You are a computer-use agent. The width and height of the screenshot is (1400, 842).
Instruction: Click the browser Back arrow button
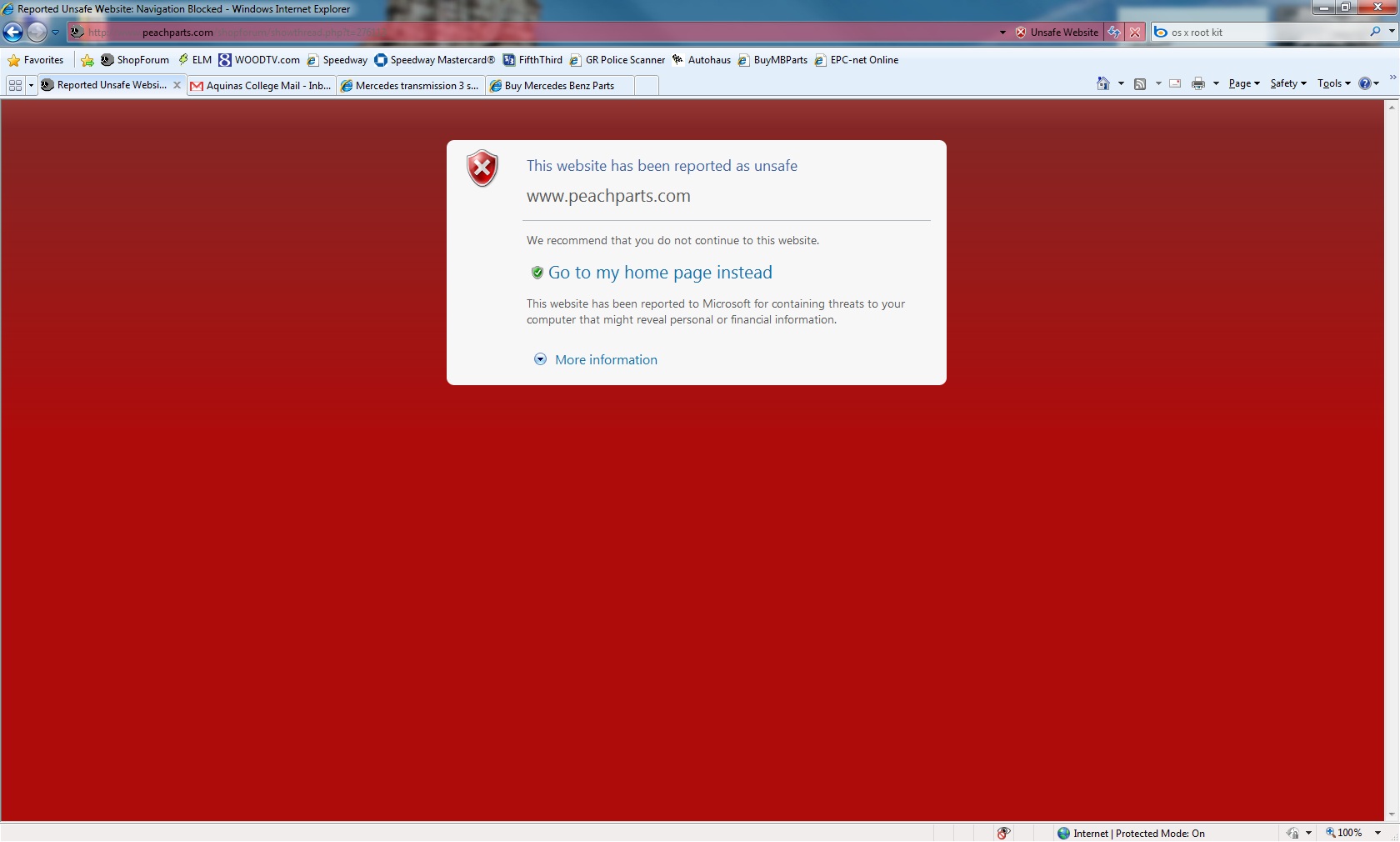pyautogui.click(x=13, y=33)
